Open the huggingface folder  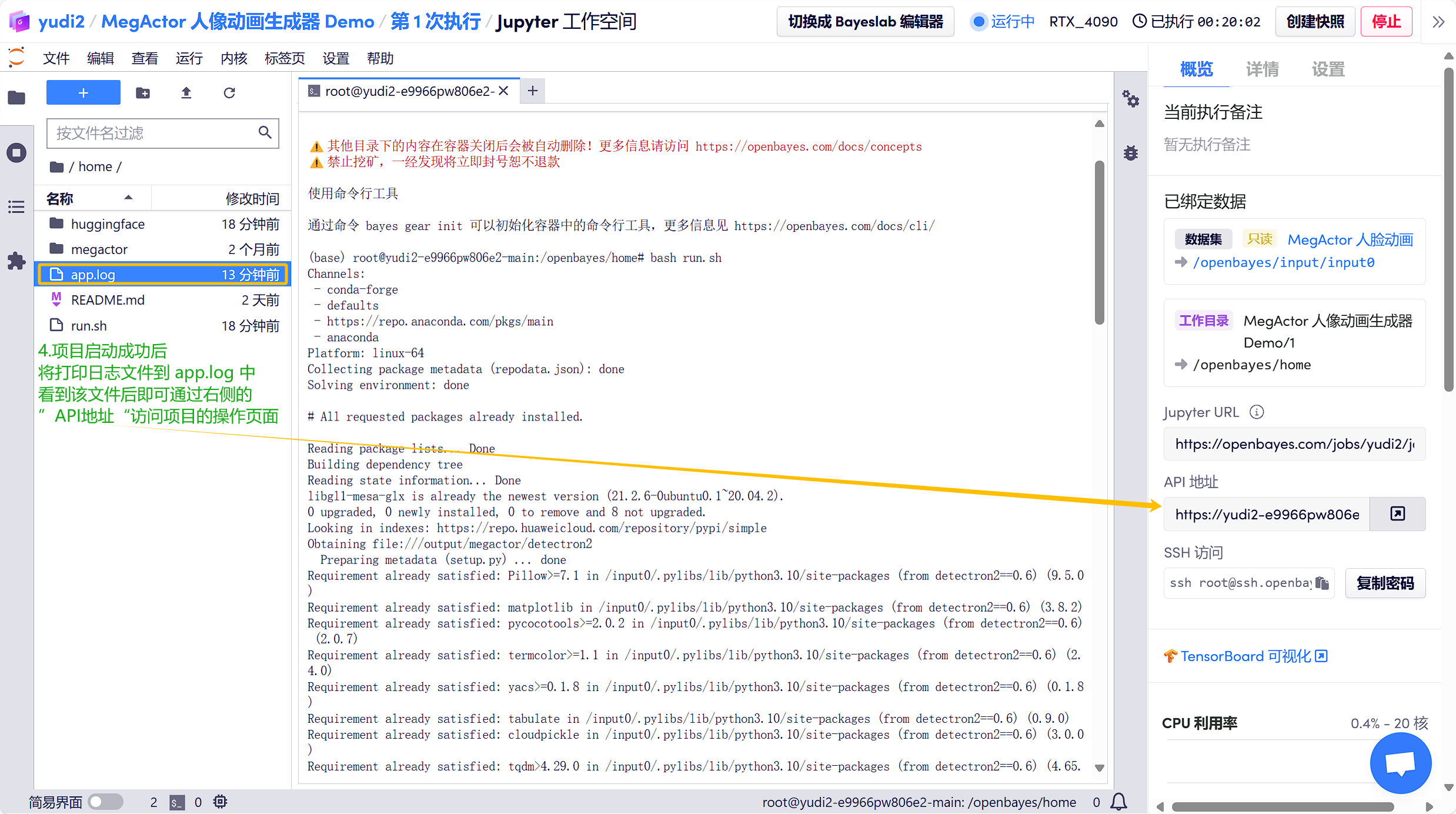108,224
